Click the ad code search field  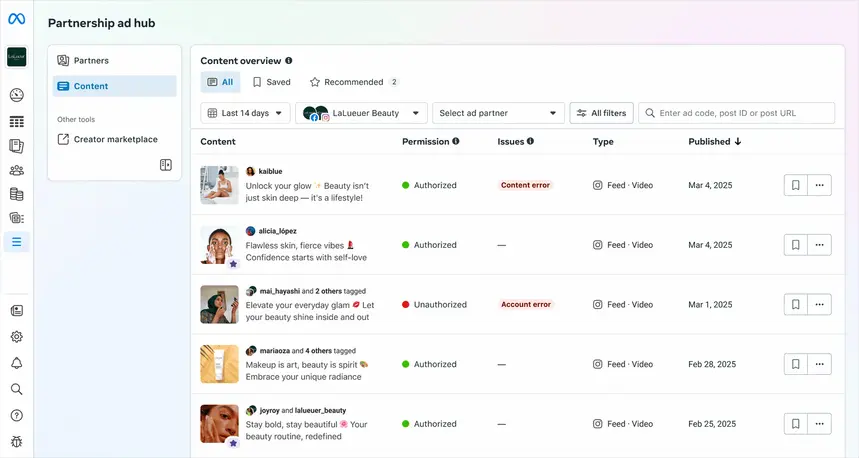pyautogui.click(x=742, y=113)
